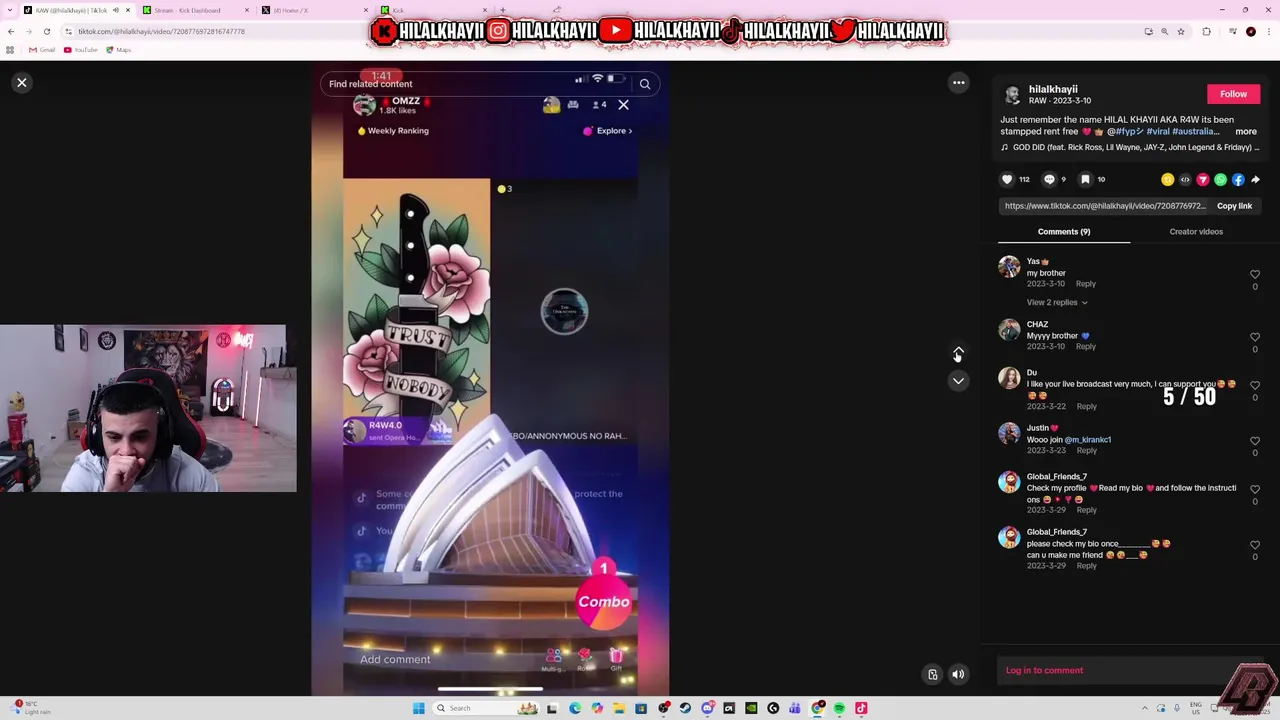Viewport: 1280px width, 720px height.
Task: Click the Copy link button
Action: (1234, 206)
